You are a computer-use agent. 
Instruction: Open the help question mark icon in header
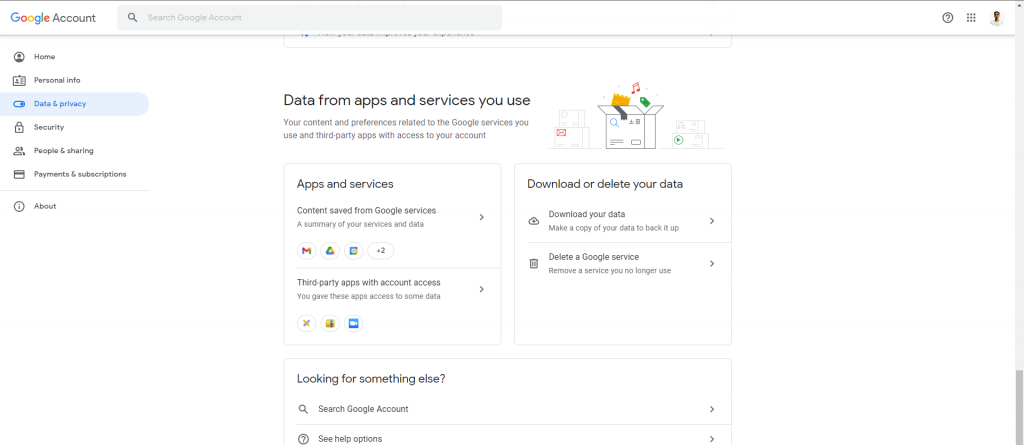click(x=948, y=18)
